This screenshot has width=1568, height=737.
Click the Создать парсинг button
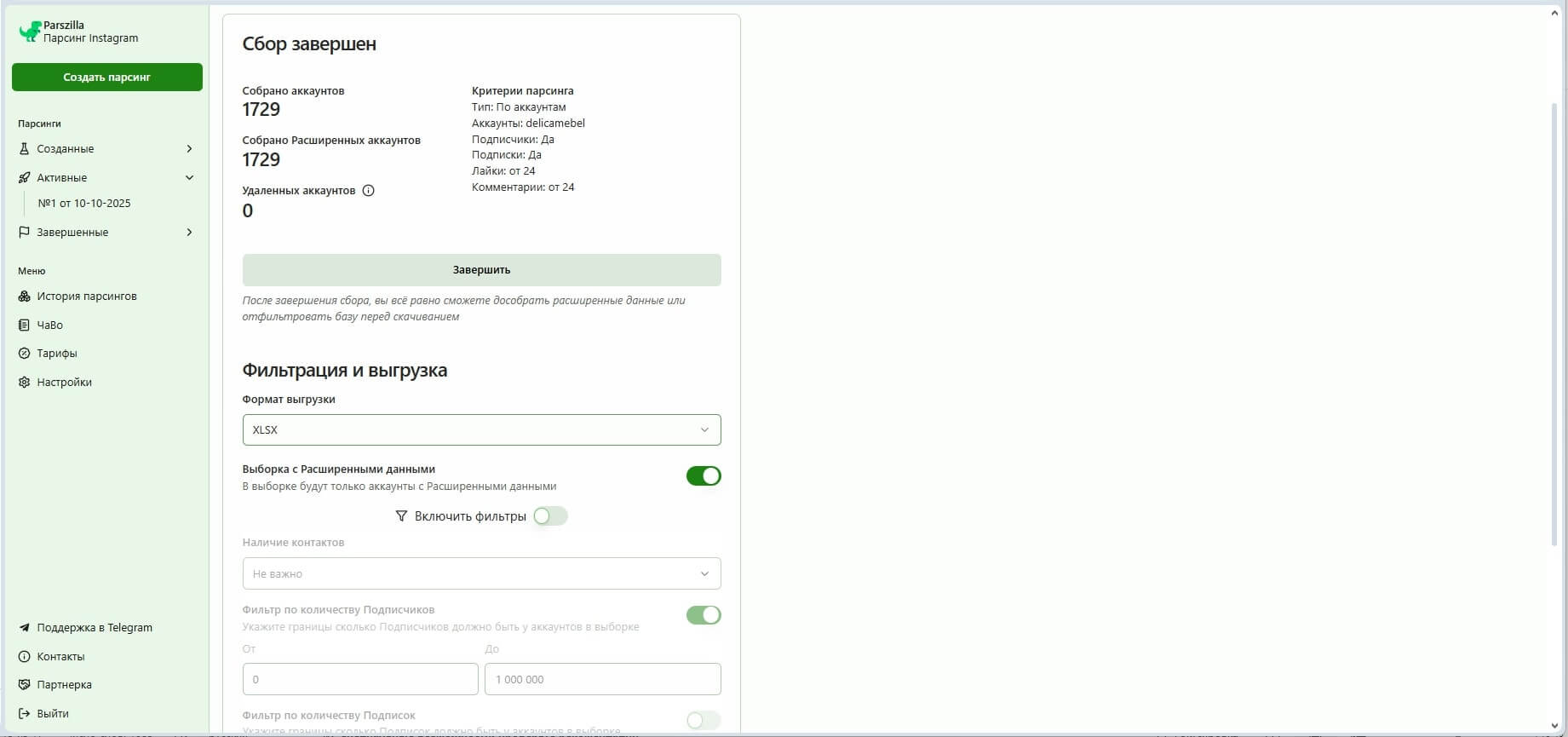[x=107, y=77]
